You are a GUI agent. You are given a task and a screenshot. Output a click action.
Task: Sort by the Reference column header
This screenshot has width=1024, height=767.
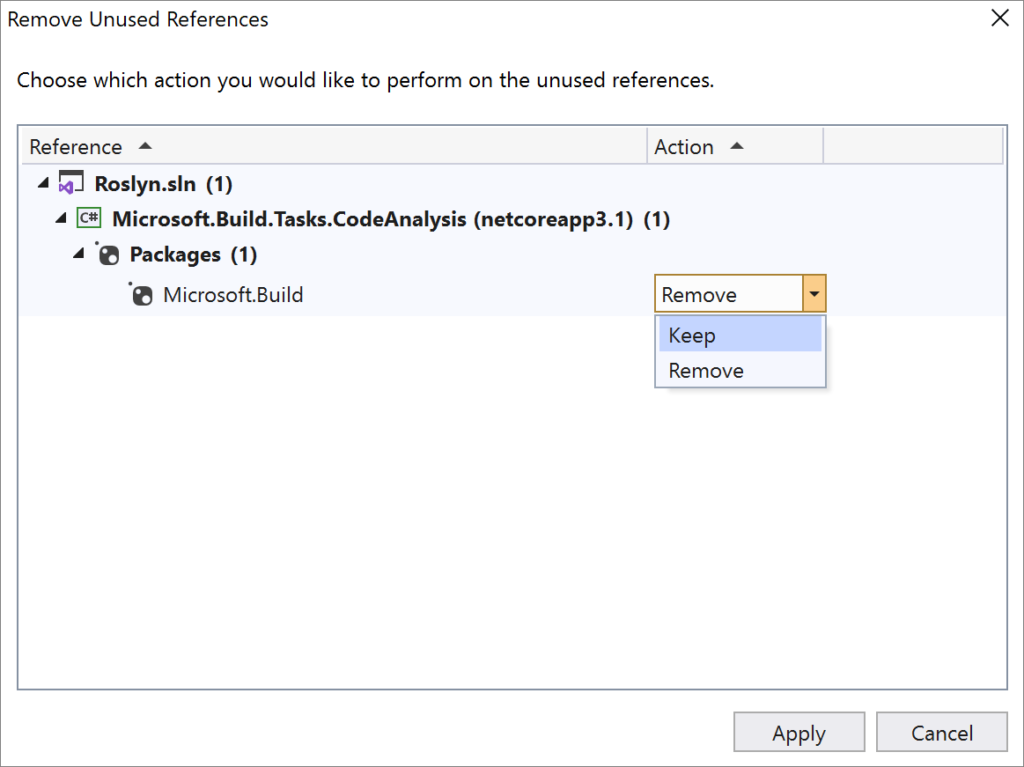76,147
